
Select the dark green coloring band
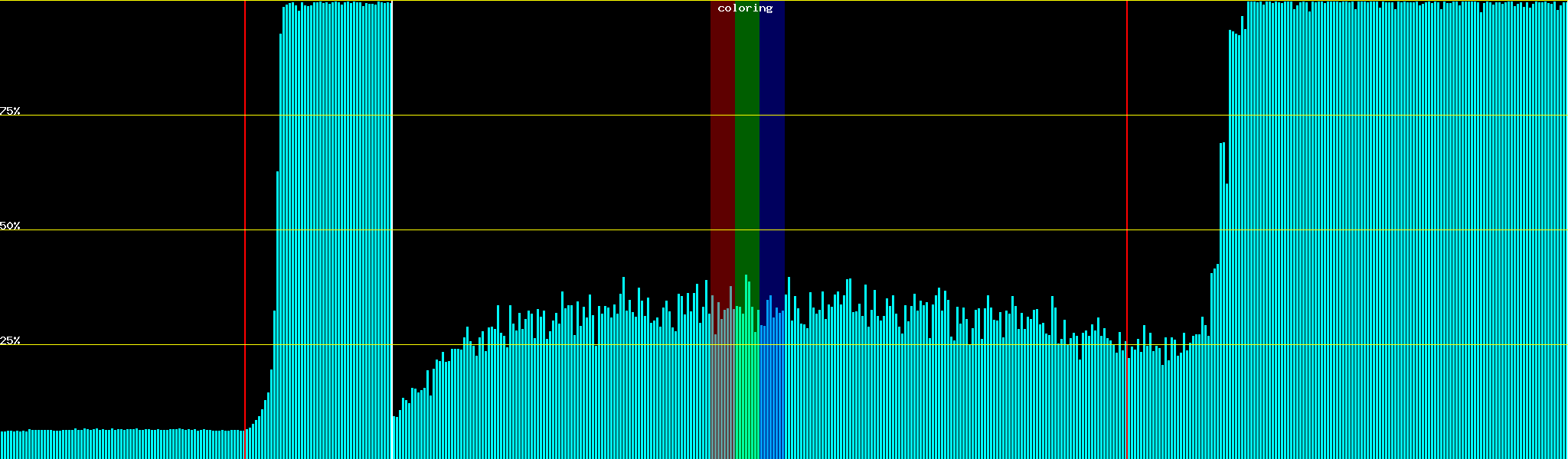point(746,153)
